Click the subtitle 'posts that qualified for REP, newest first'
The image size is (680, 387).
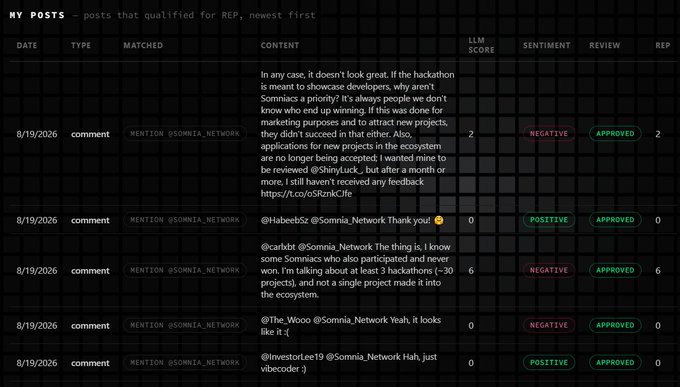[199, 15]
